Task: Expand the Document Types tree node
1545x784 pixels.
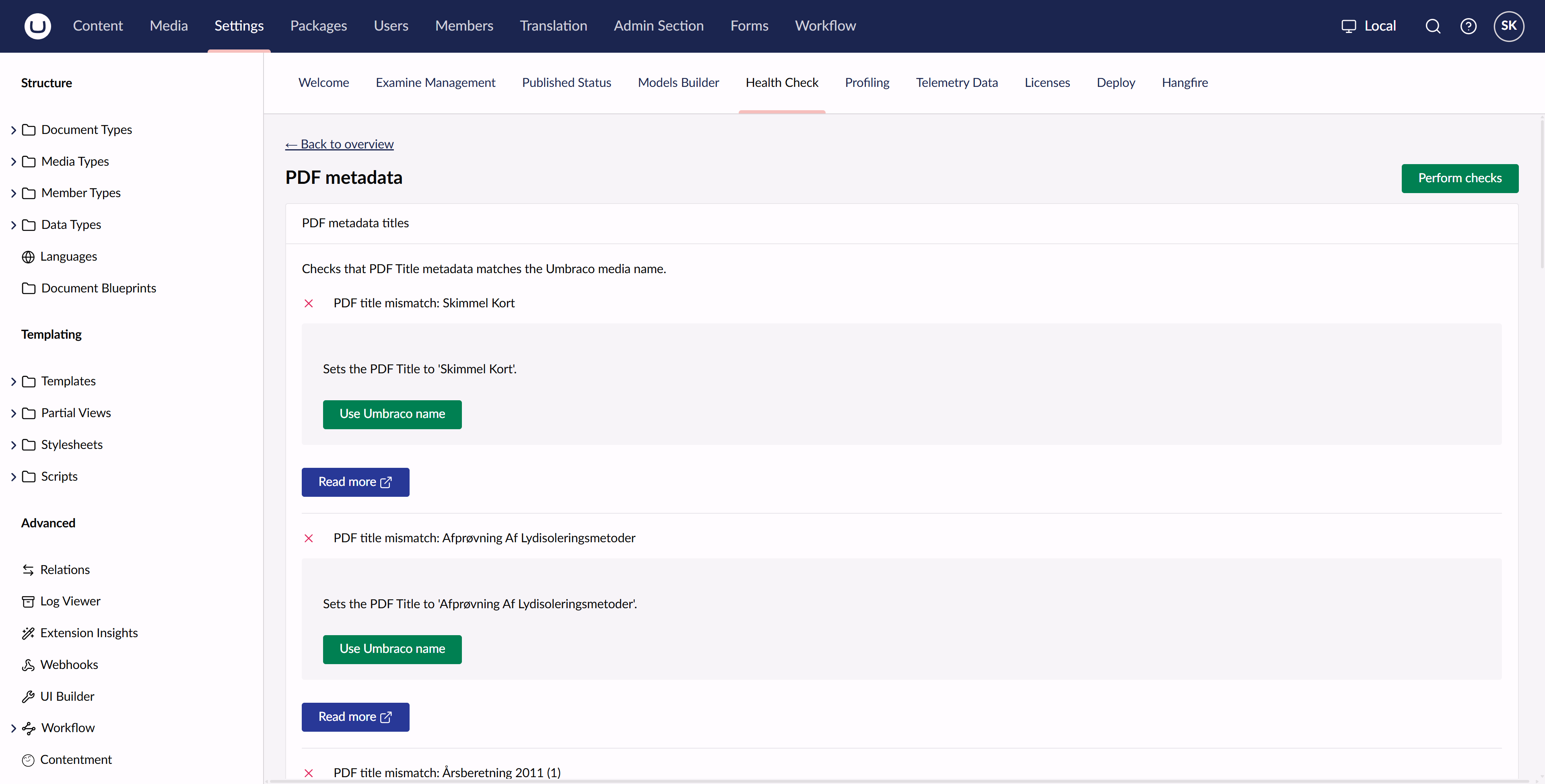Action: click(13, 130)
